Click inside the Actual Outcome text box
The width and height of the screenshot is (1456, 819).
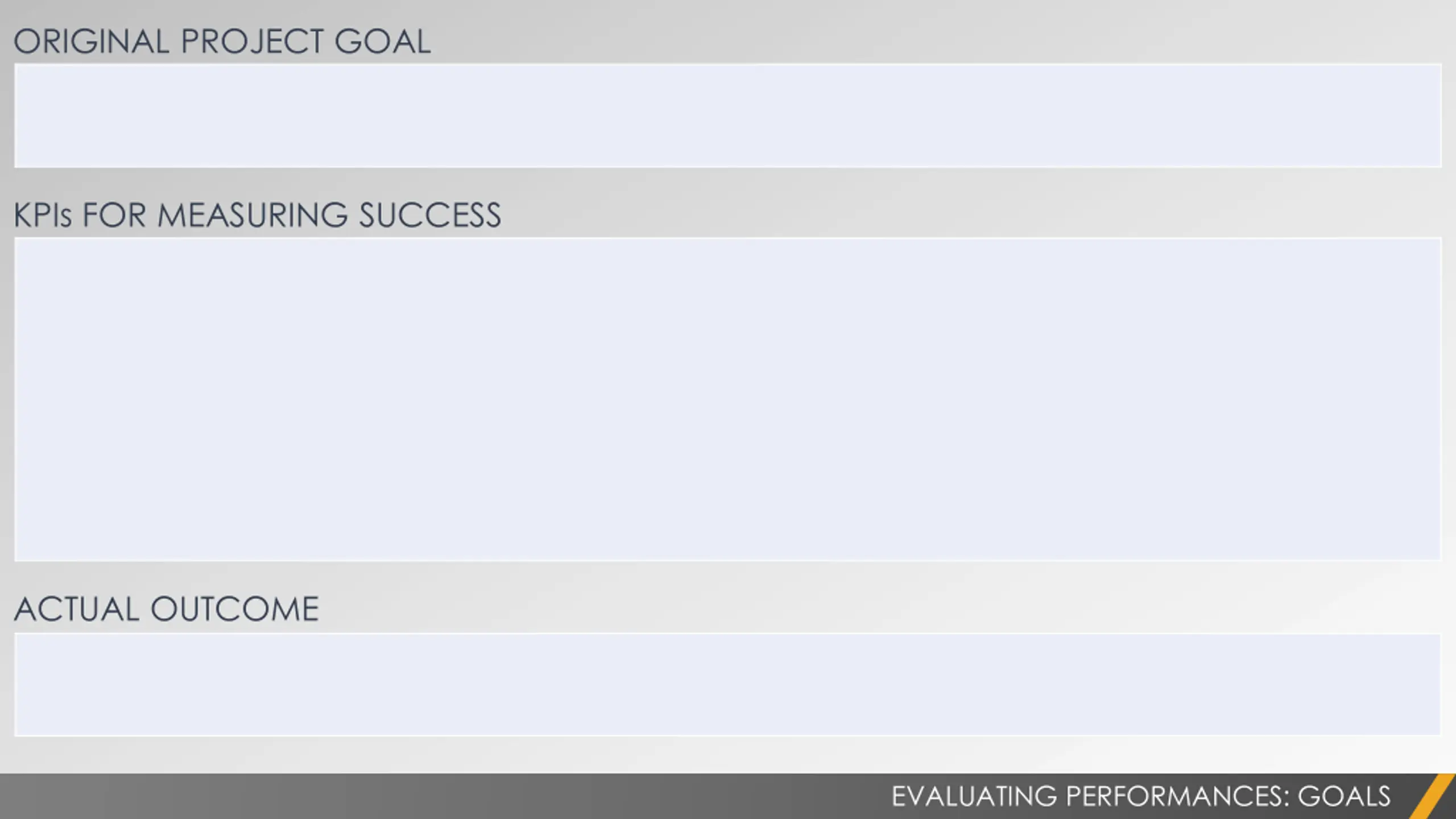[x=727, y=685]
